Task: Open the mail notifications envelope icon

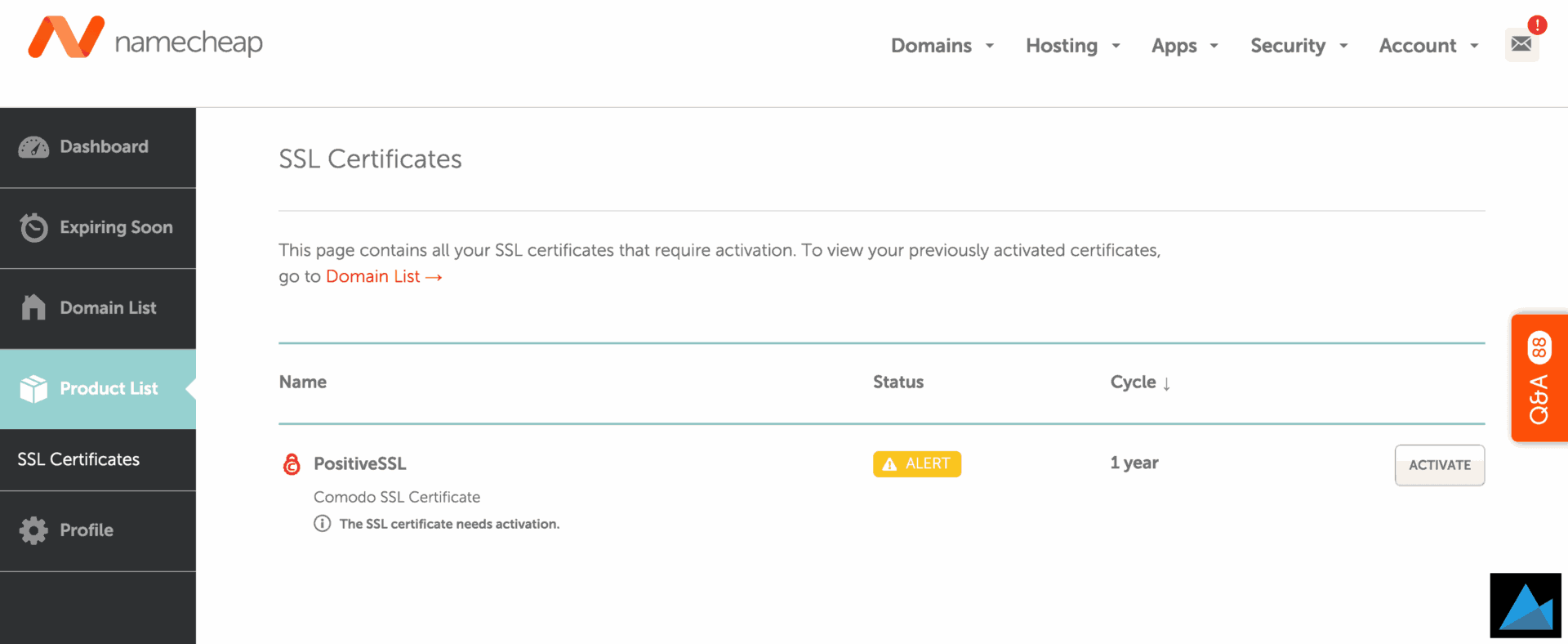Action: [1521, 44]
